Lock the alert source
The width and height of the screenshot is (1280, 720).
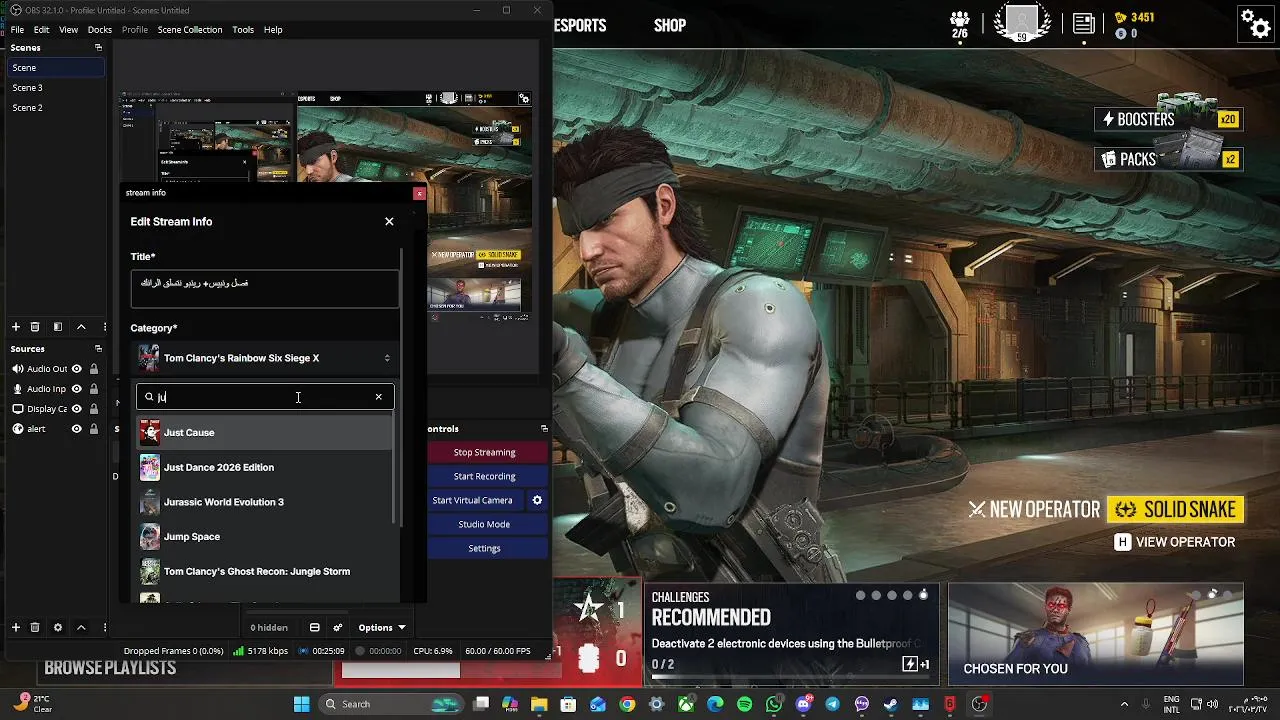click(94, 429)
